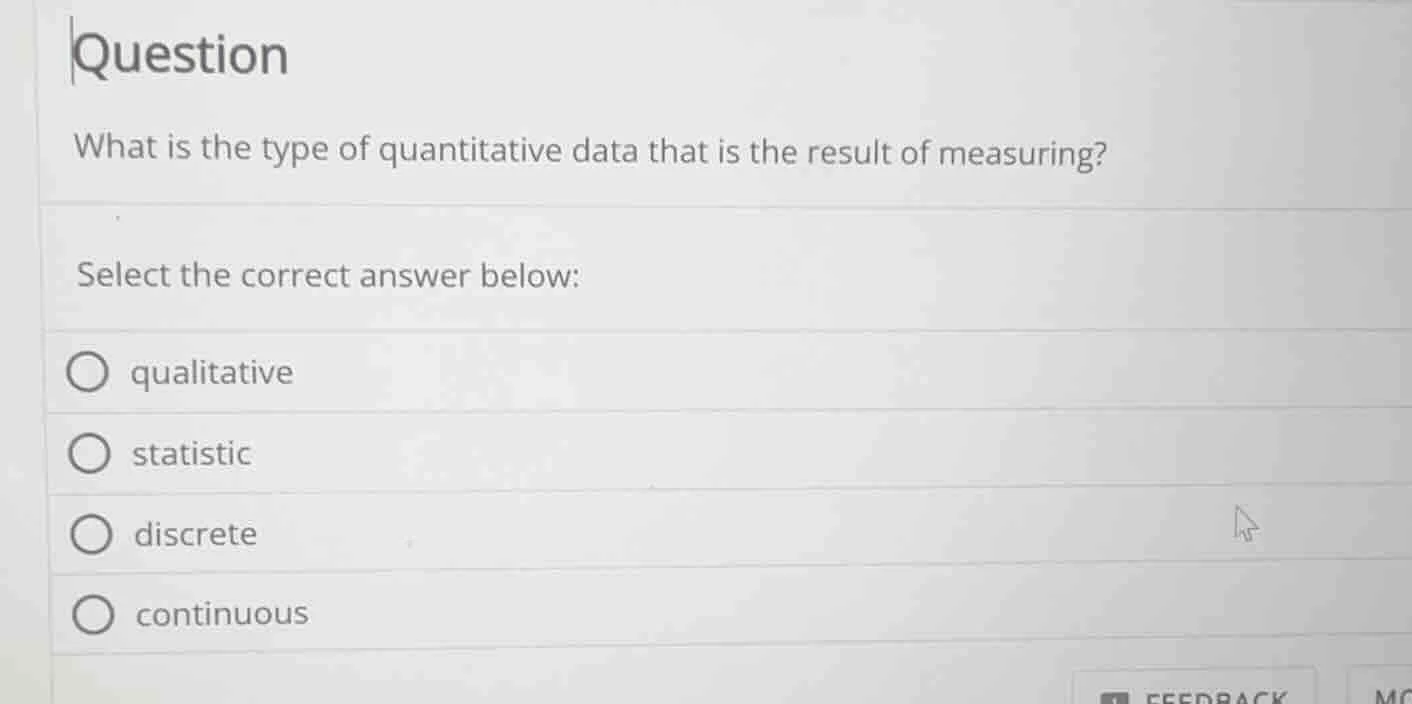Select the qualitative radio button
1412x704 pixels.
[x=88, y=371]
